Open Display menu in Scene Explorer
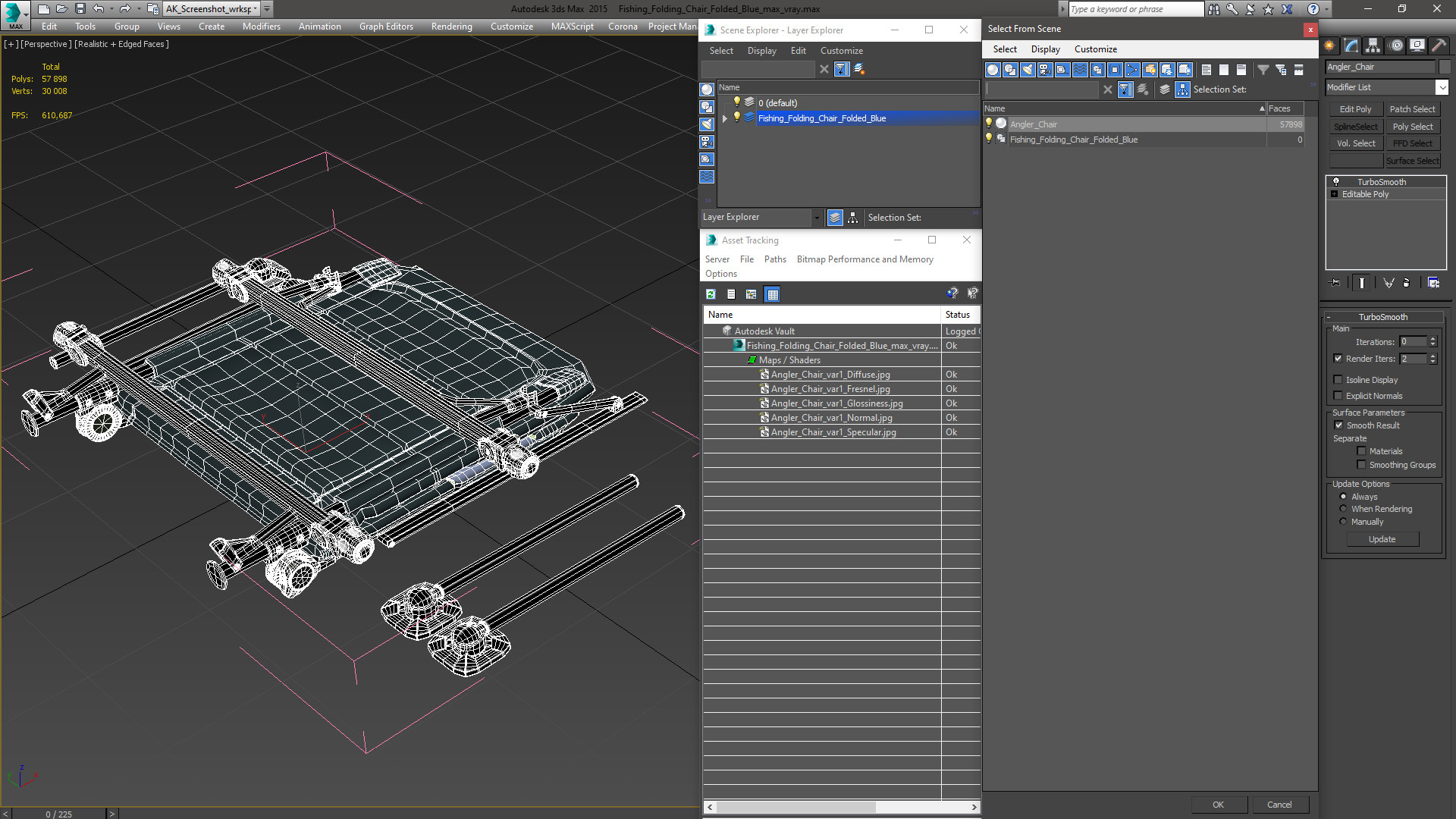Image resolution: width=1456 pixels, height=819 pixels. pos(761,51)
